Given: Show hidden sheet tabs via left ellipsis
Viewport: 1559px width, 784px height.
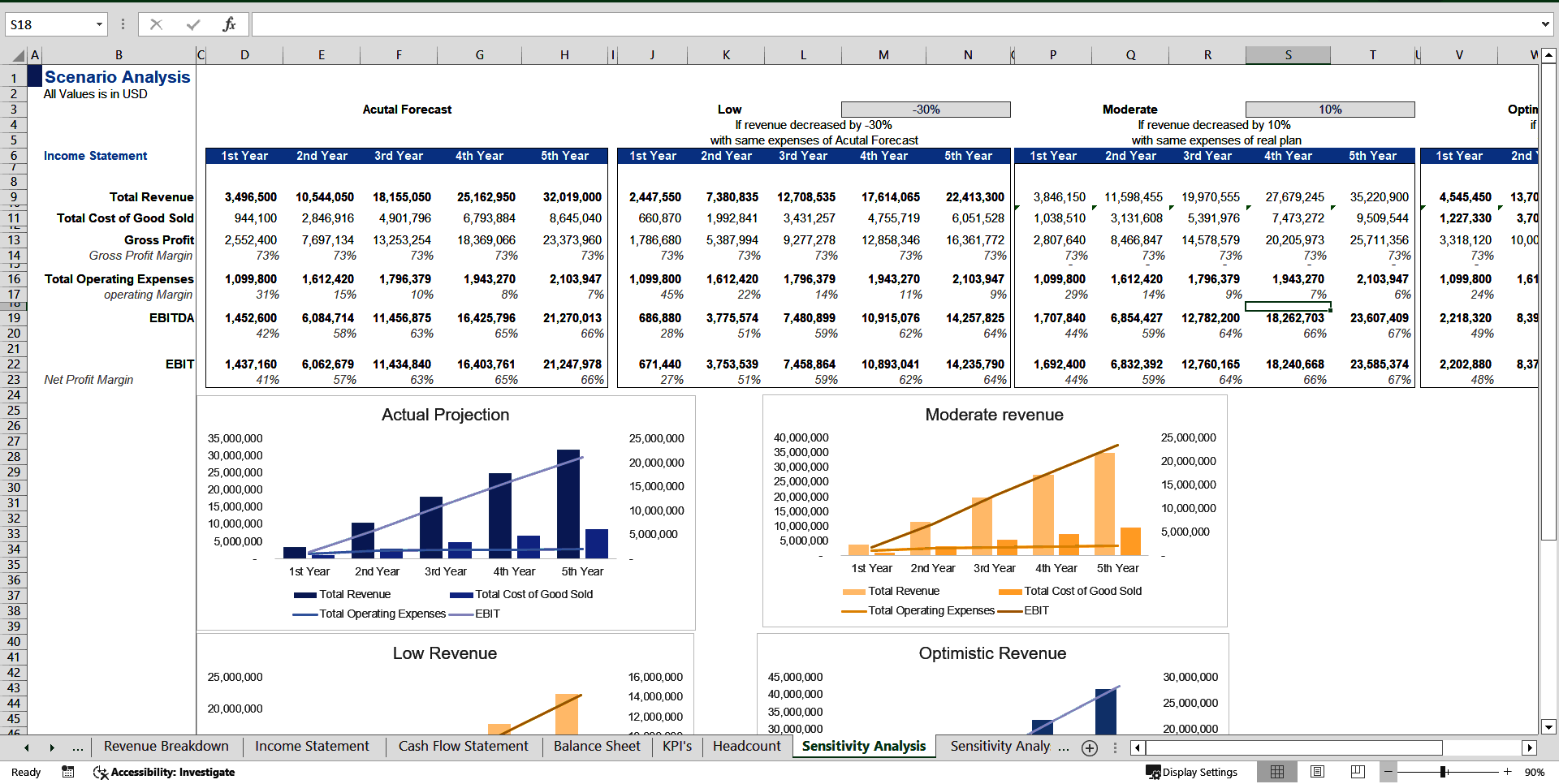Looking at the screenshot, I should pos(78,747).
